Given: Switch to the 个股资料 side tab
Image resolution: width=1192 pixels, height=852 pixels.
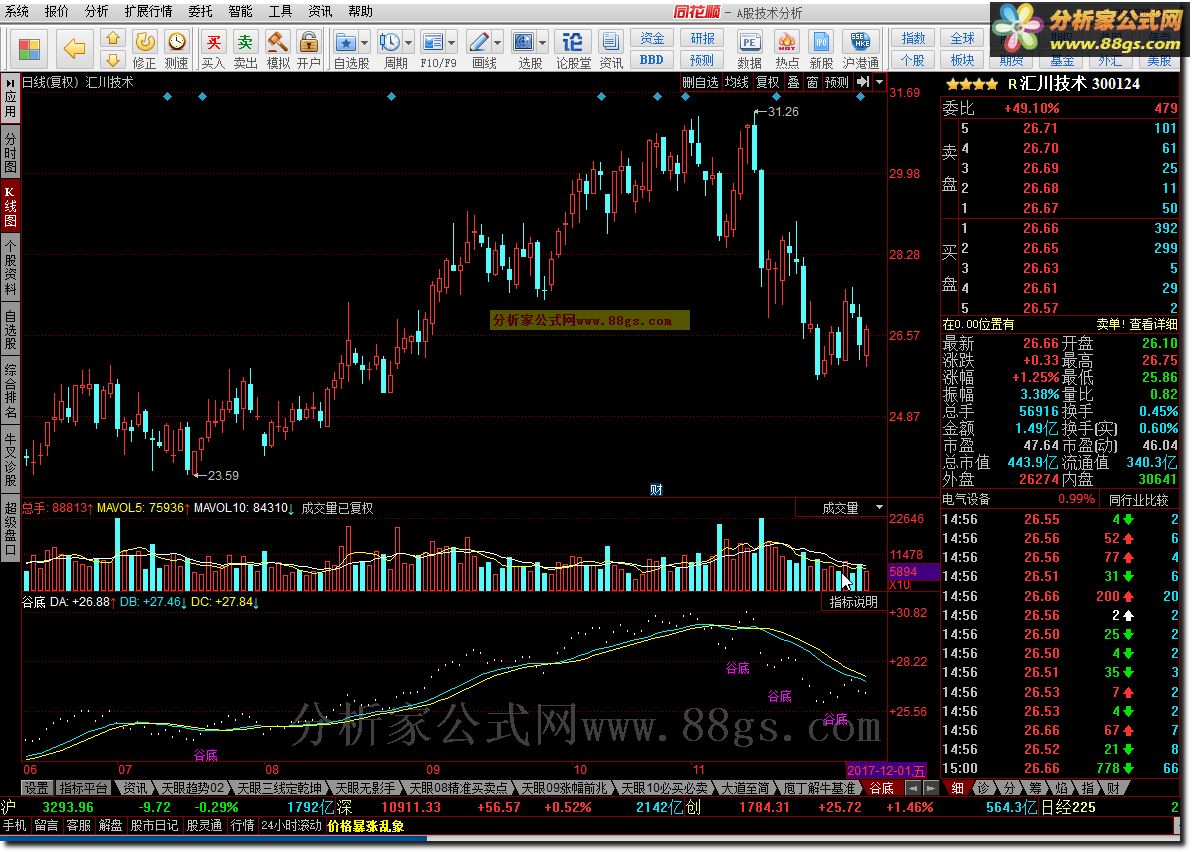Looking at the screenshot, I should [x=11, y=268].
